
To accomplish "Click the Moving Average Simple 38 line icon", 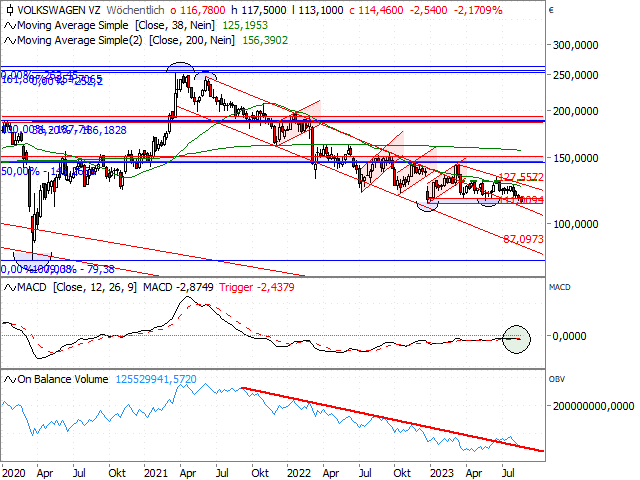I will (10, 26).
